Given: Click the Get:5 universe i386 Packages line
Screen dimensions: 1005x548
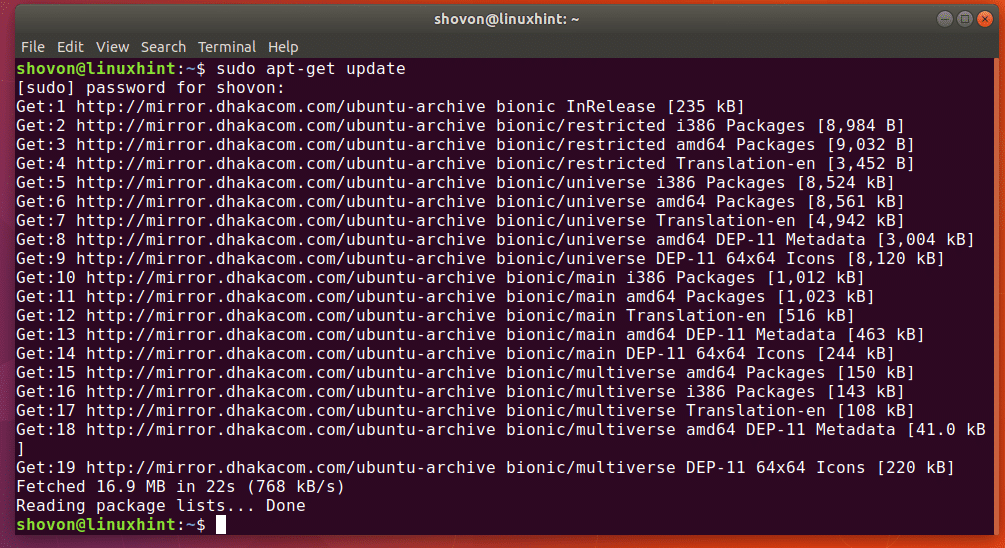Looking at the screenshot, I should click(455, 183).
